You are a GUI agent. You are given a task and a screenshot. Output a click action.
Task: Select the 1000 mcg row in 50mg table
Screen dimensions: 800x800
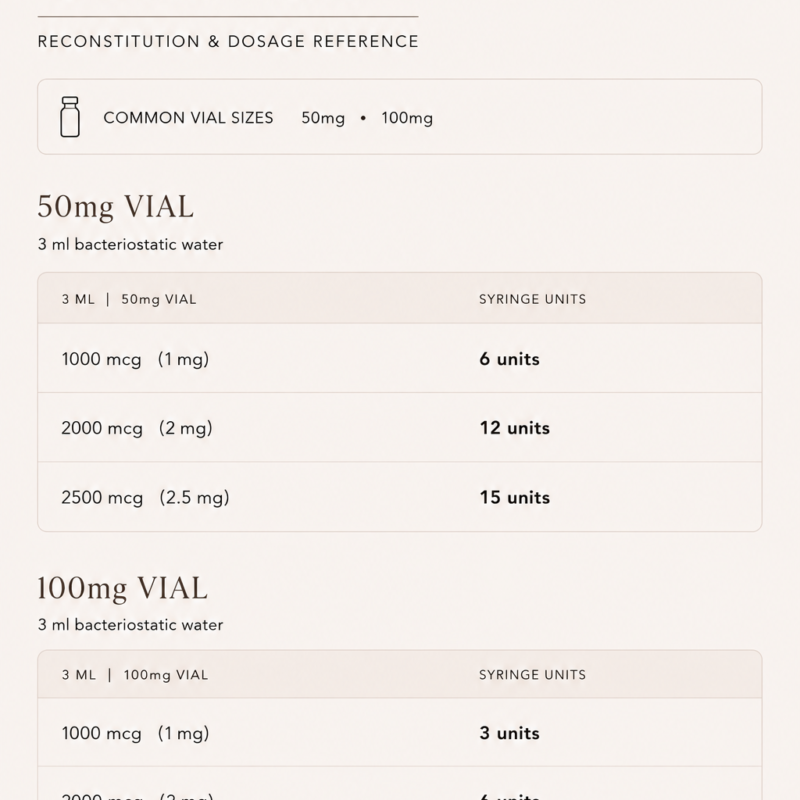coord(400,359)
